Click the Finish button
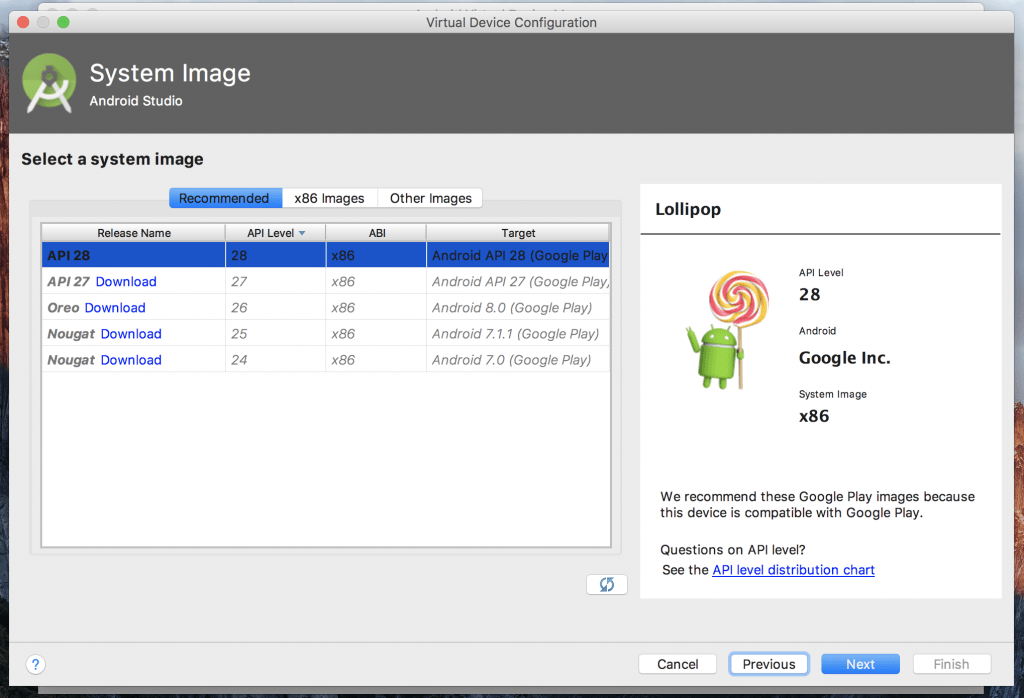1024x698 pixels. (x=952, y=664)
